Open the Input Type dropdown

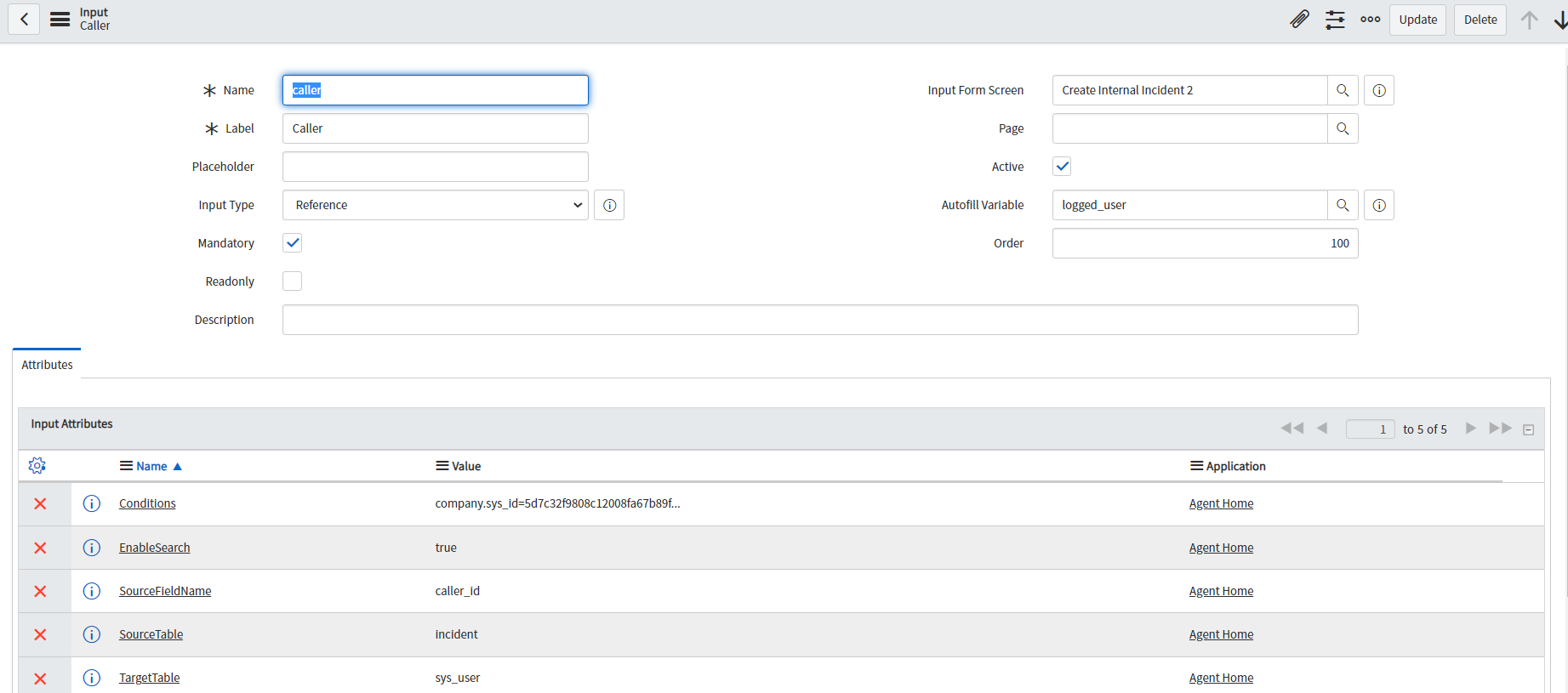(436, 205)
